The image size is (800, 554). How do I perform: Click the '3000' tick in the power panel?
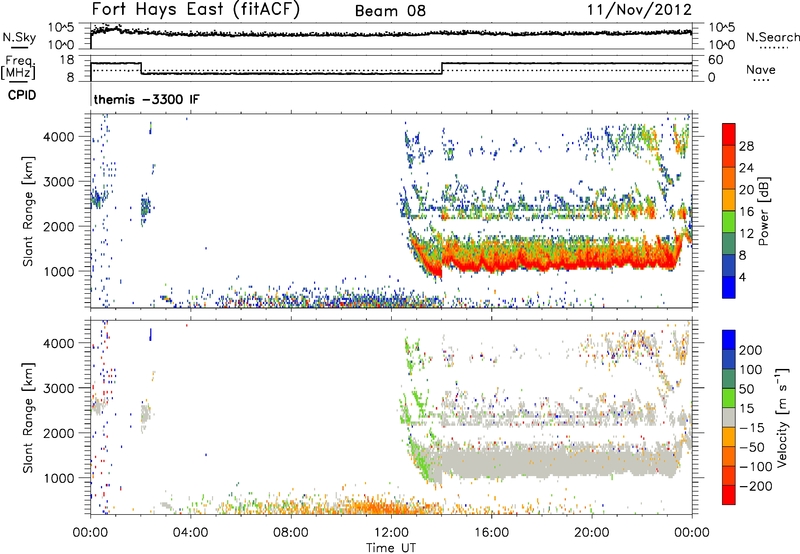(x=59, y=182)
